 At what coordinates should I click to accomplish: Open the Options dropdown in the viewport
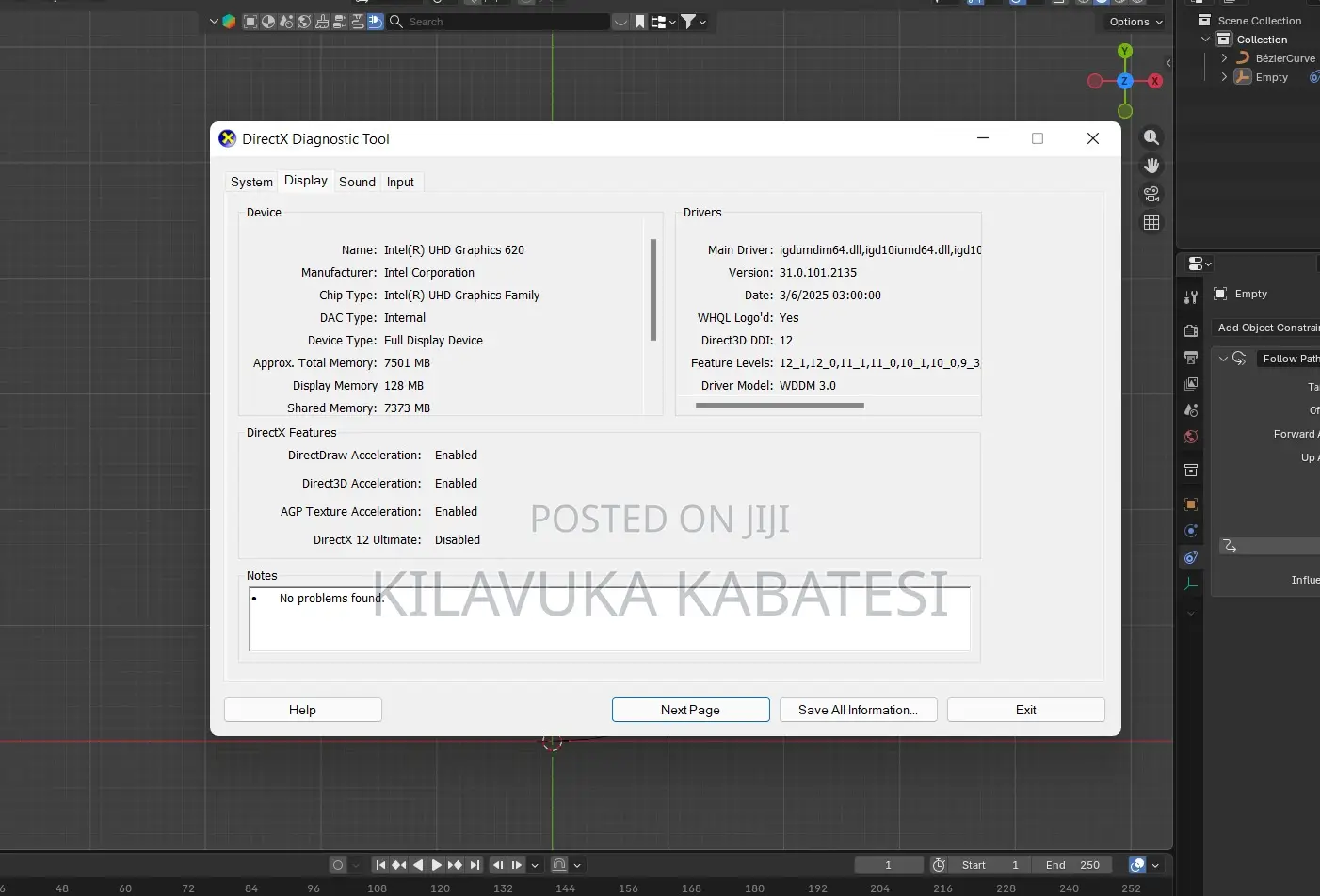(x=1135, y=22)
